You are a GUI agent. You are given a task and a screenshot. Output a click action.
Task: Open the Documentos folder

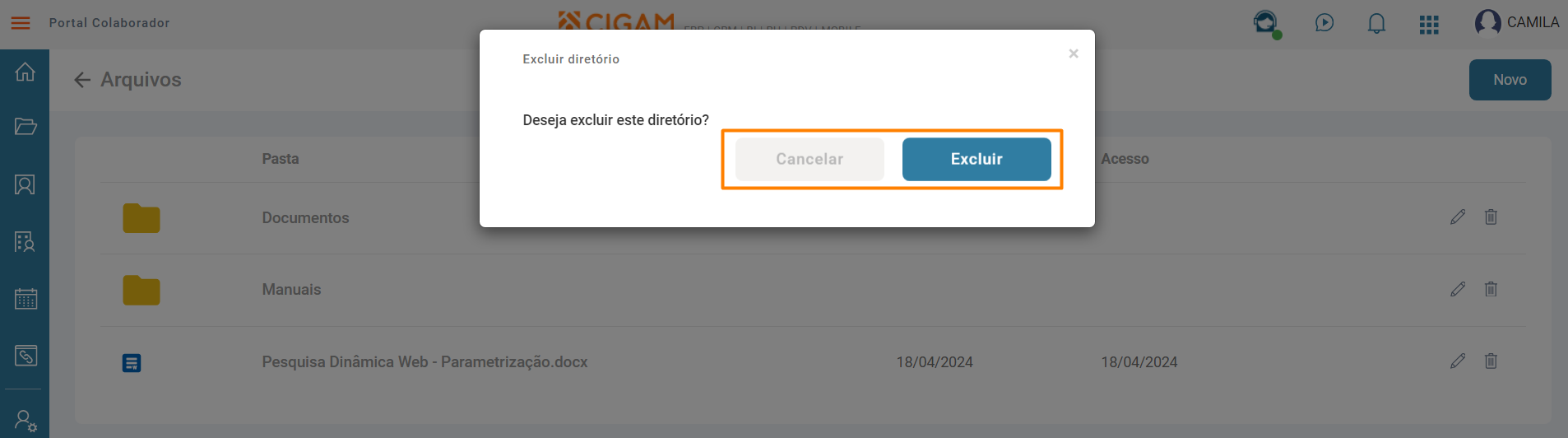[x=305, y=218]
